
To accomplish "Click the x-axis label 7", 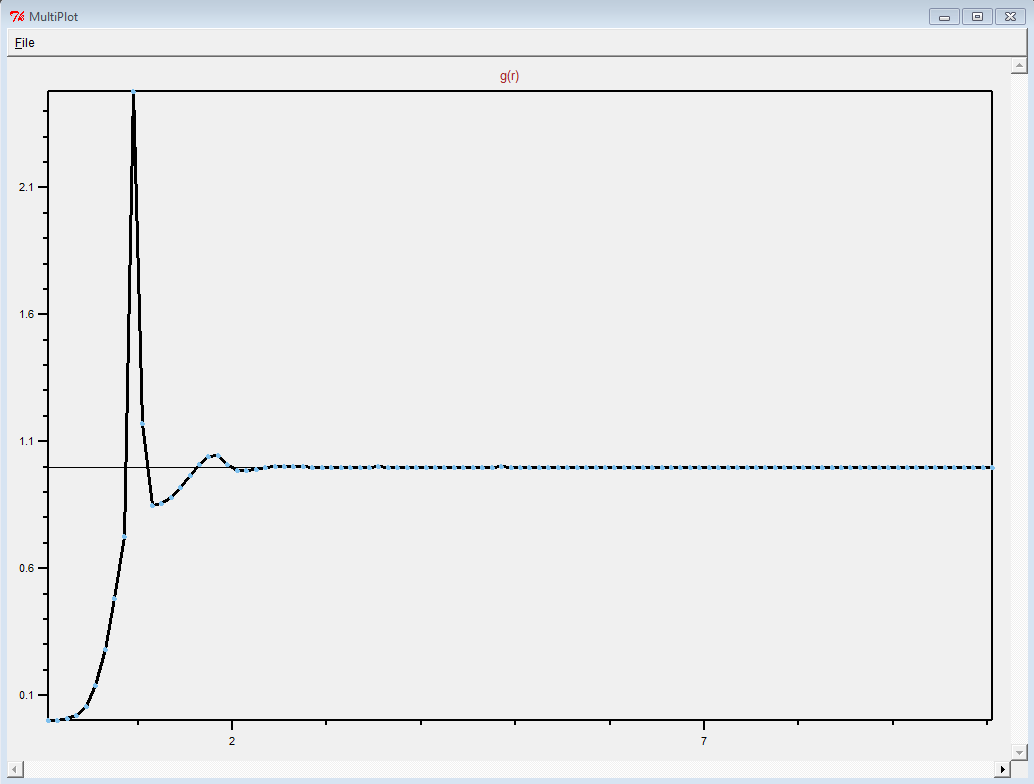I will tap(704, 741).
